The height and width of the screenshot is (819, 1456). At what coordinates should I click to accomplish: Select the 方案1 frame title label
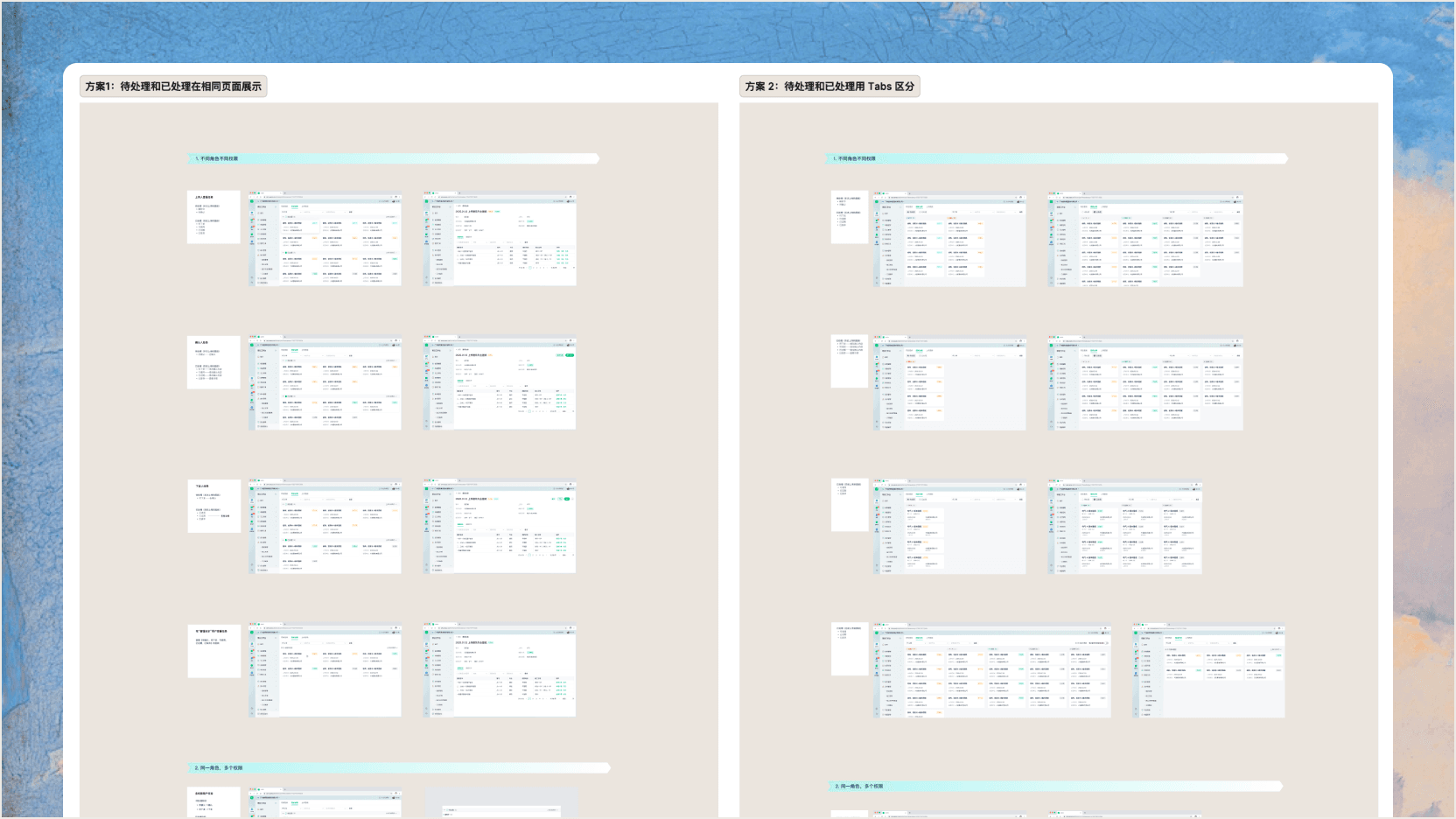(173, 87)
